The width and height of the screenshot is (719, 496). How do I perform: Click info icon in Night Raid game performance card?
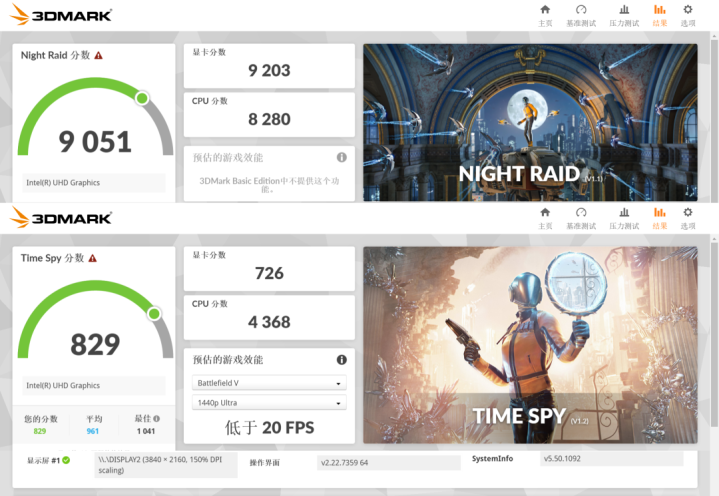click(x=342, y=157)
